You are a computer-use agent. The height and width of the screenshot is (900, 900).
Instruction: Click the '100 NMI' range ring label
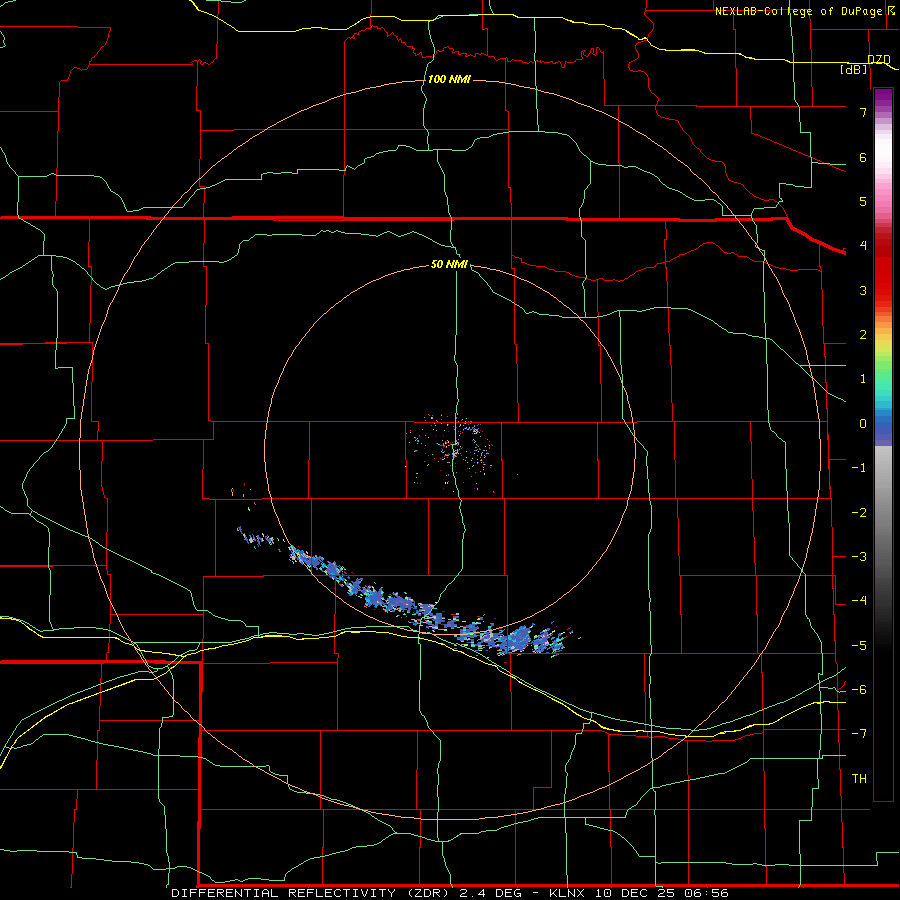[449, 79]
